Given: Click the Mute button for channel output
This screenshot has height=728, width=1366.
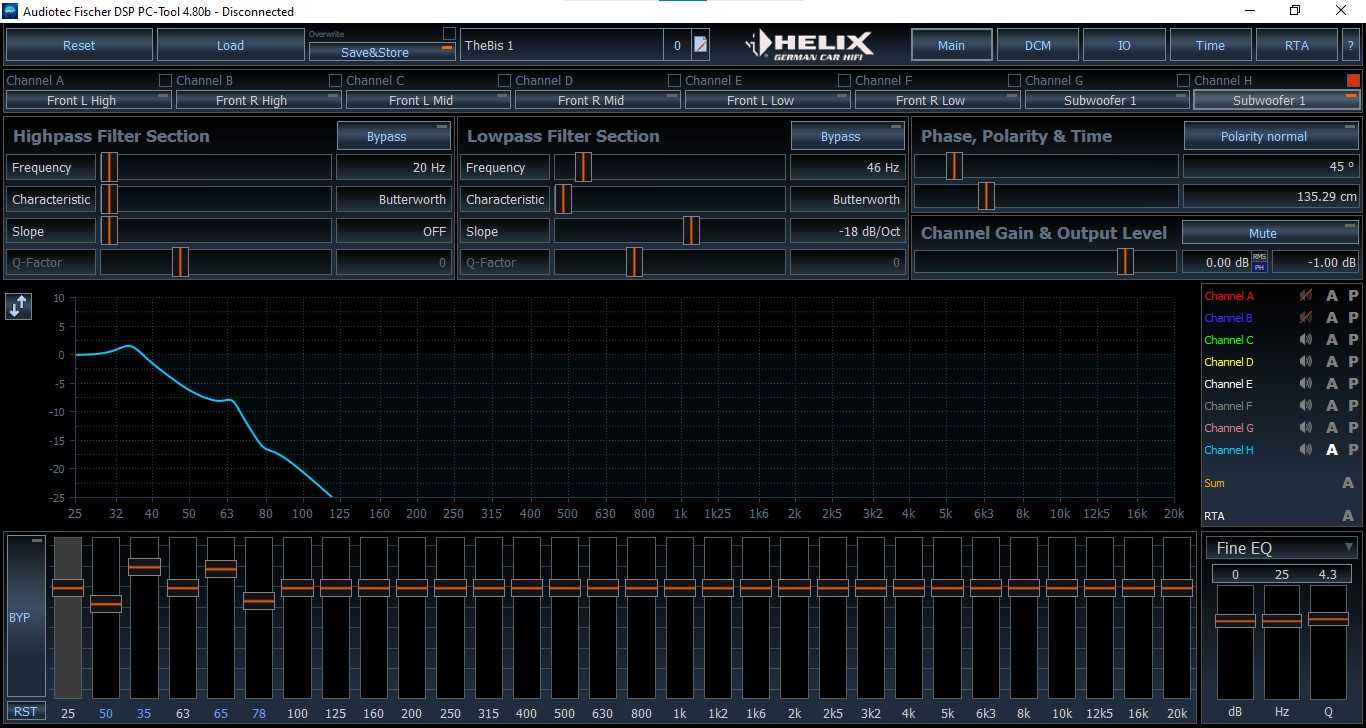Looking at the screenshot, I should click(1272, 233).
